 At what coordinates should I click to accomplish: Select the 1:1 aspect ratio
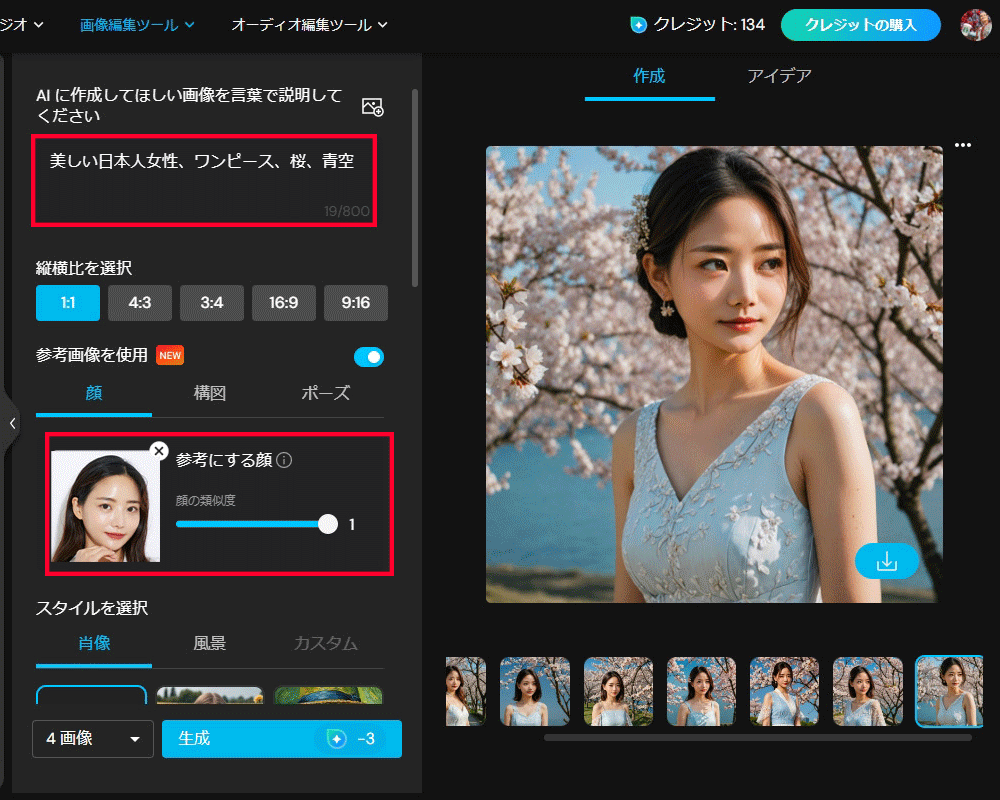pyautogui.click(x=68, y=302)
